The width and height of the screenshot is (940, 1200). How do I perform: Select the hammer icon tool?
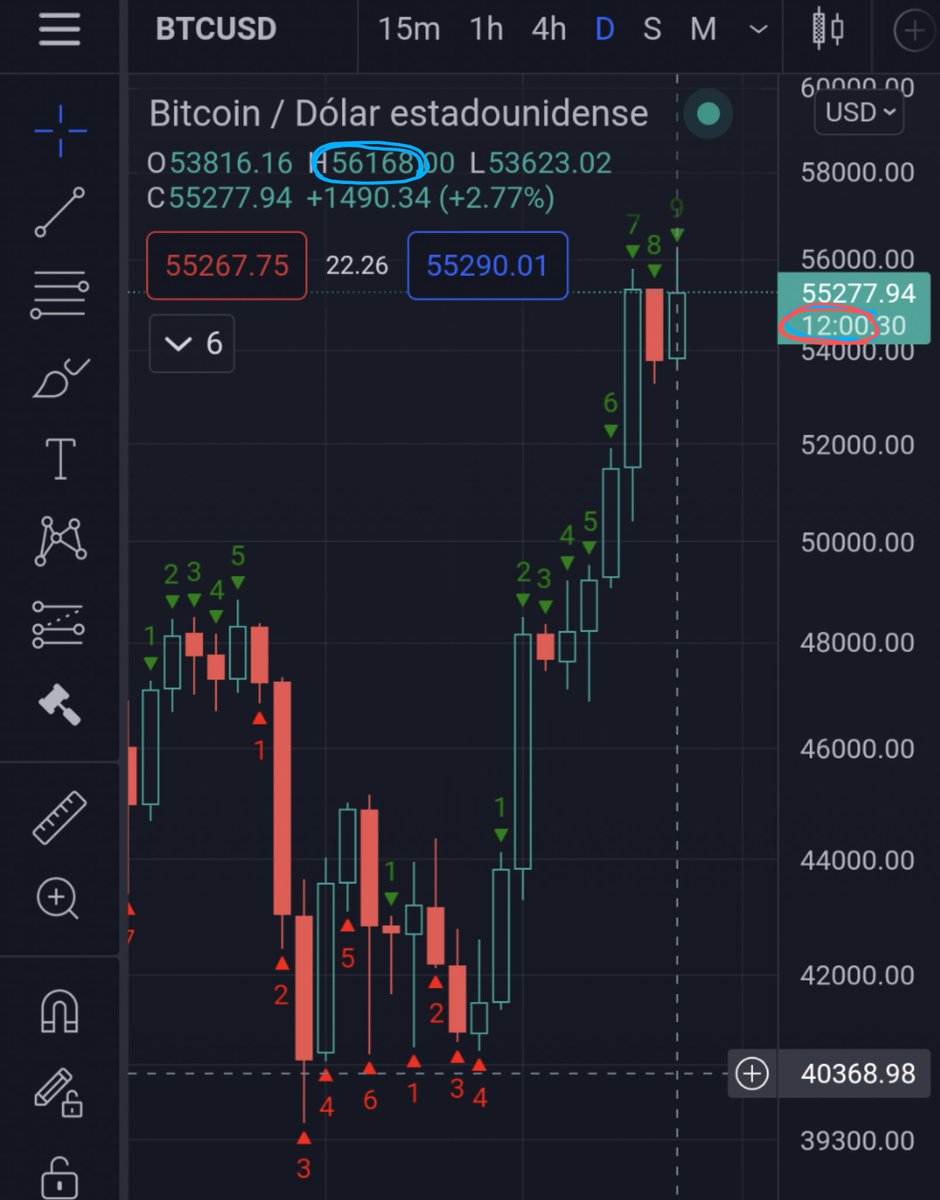[x=60, y=705]
